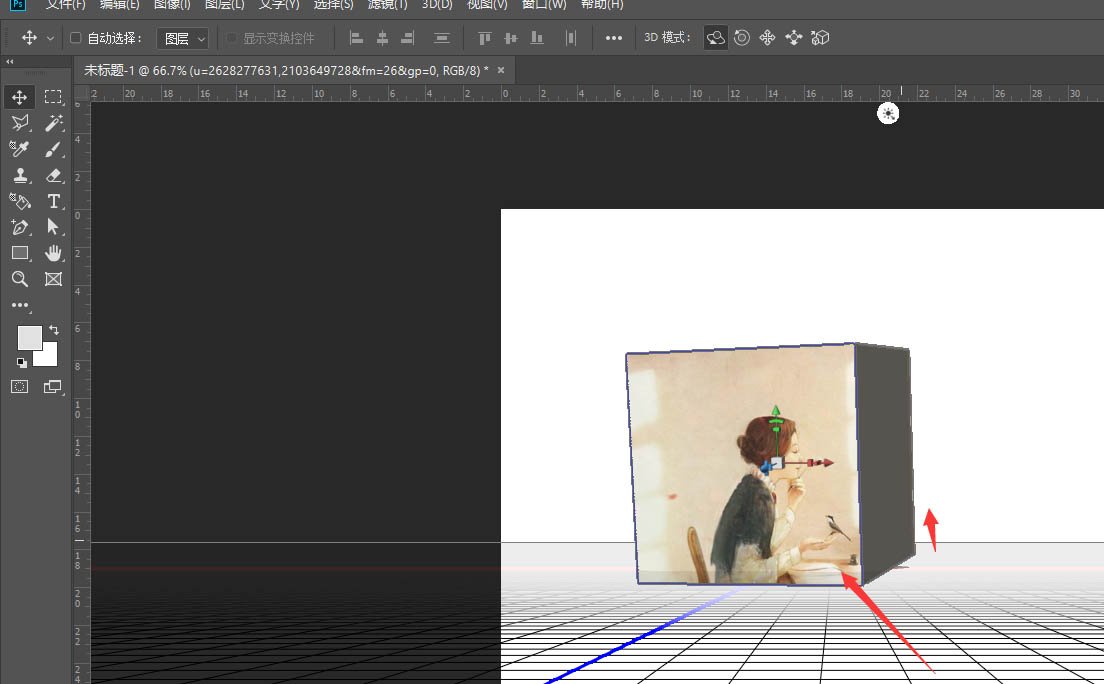Pick the Eyedropper tool
Screen dimensions: 1104x684
18,149
